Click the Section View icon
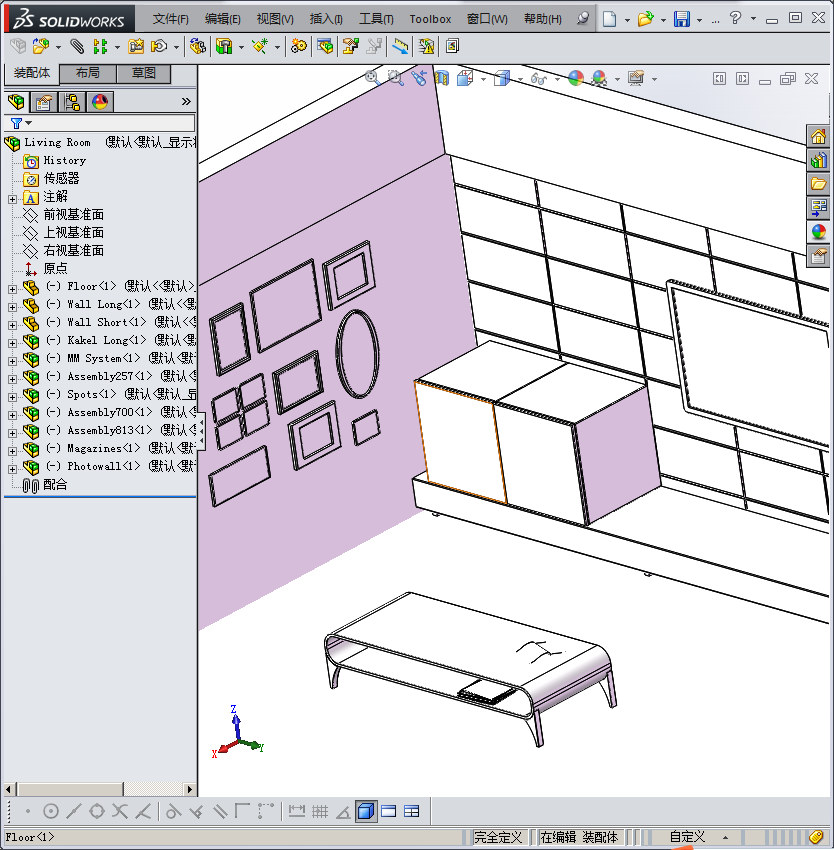The height and width of the screenshot is (850, 834). pos(442,78)
